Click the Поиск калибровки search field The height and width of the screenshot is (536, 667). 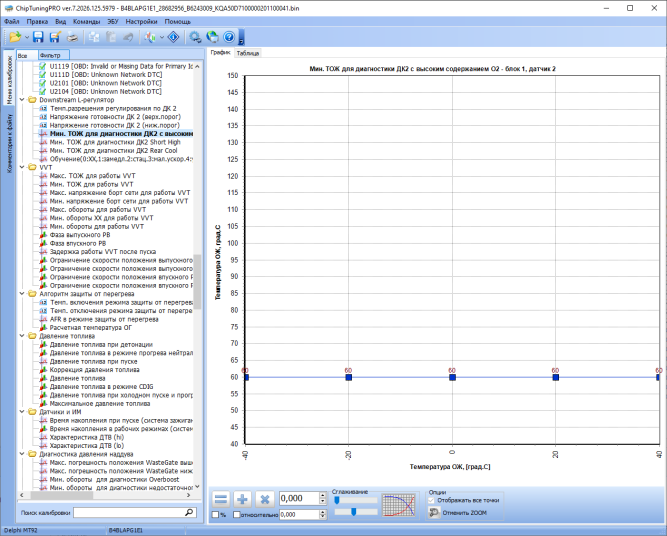point(129,513)
